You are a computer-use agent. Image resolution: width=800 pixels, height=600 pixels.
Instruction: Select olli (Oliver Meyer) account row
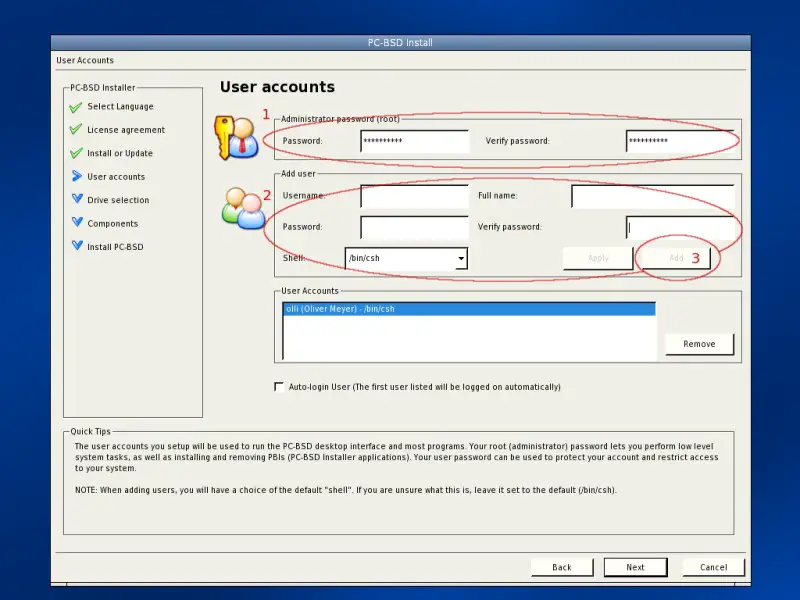[x=469, y=309]
